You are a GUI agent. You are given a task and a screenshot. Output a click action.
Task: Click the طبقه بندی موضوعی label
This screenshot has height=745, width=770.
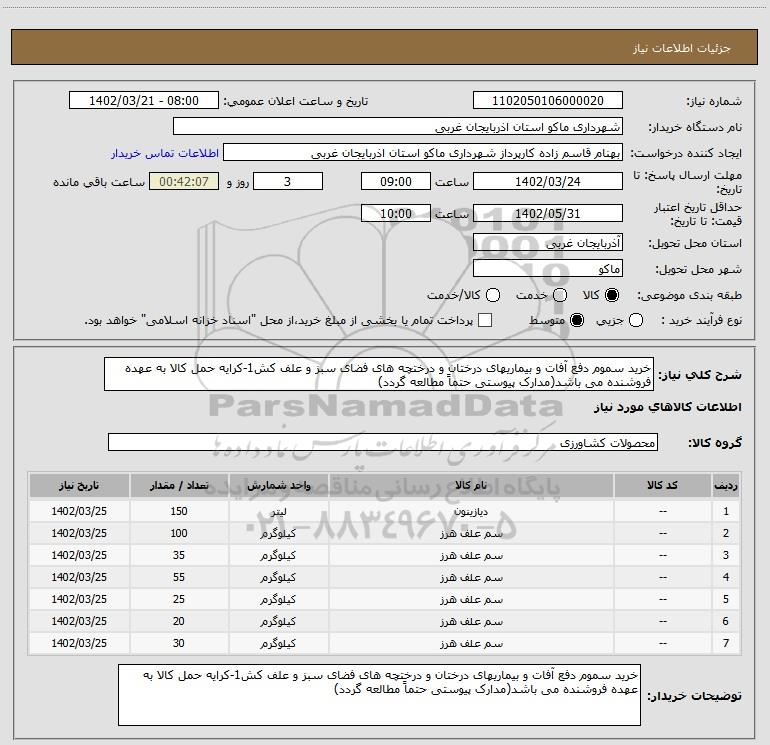coord(689,296)
